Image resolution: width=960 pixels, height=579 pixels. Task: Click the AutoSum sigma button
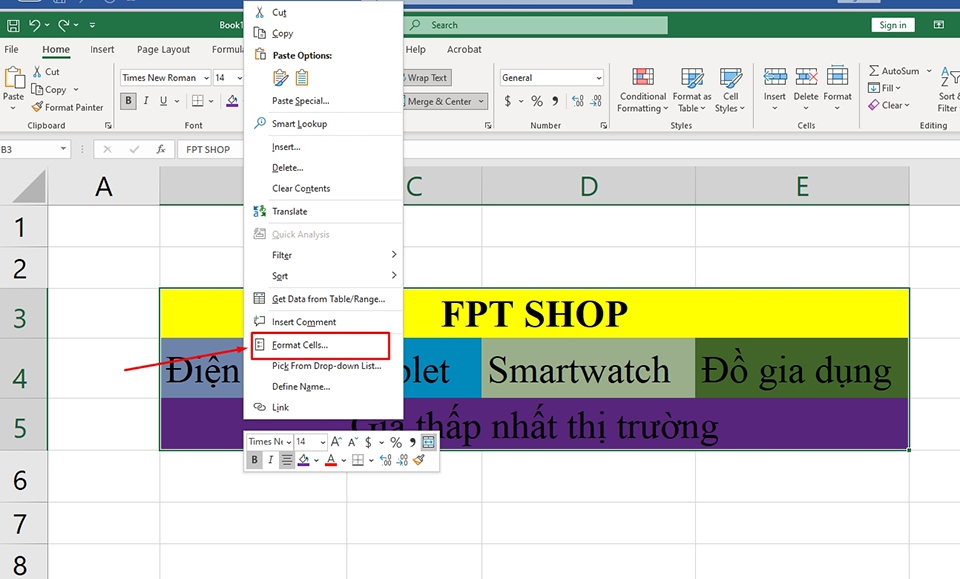893,71
